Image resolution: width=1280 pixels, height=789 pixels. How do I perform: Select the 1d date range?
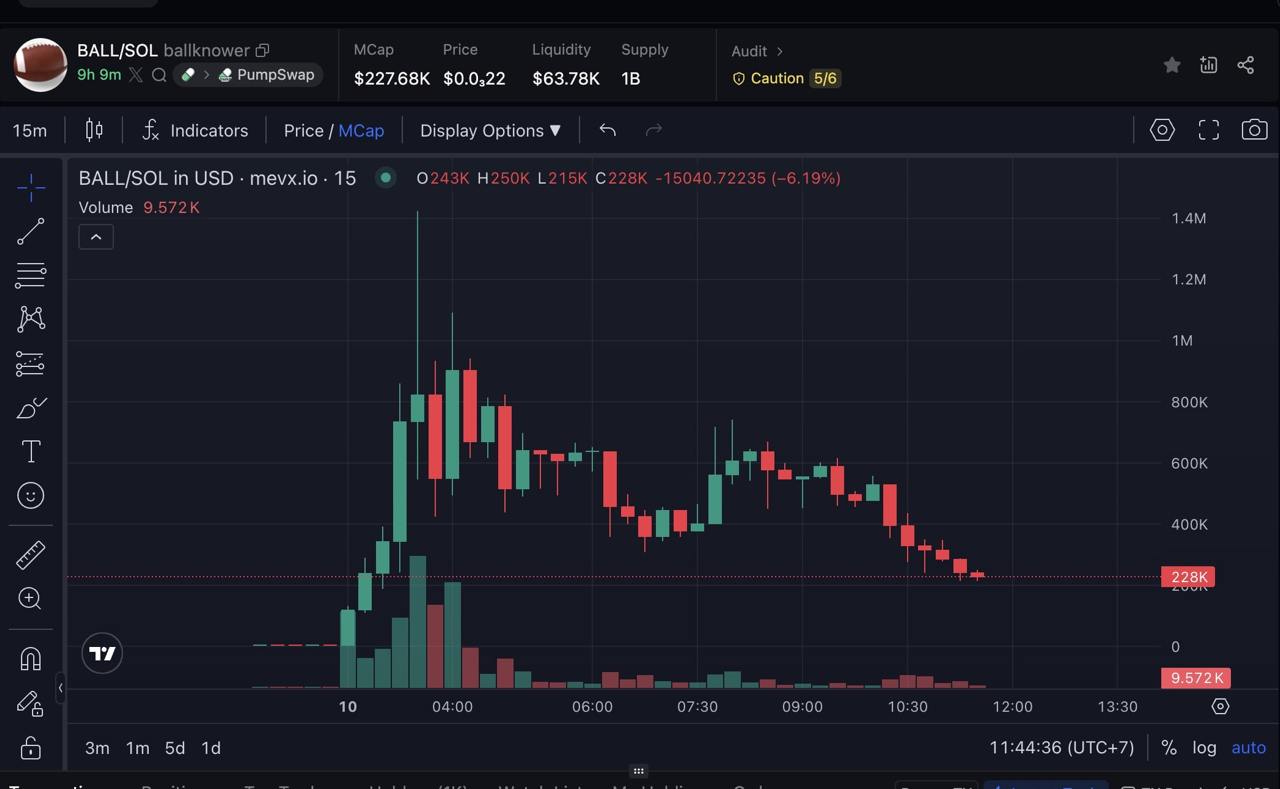click(211, 748)
